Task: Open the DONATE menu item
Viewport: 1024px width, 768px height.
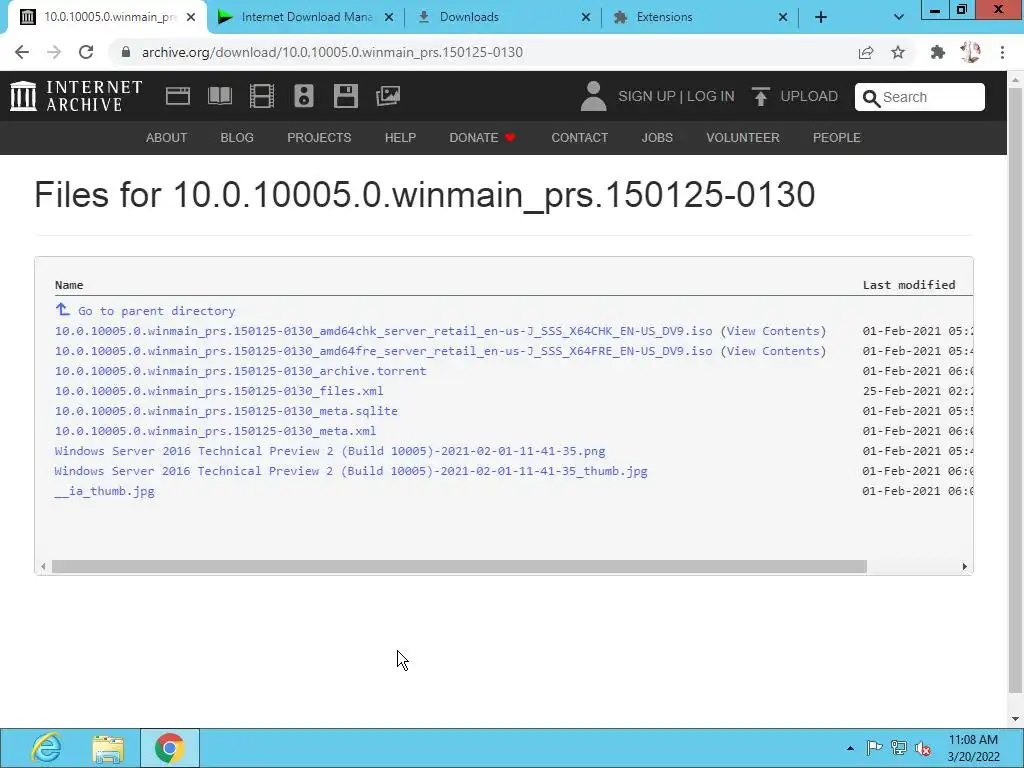Action: 483,138
